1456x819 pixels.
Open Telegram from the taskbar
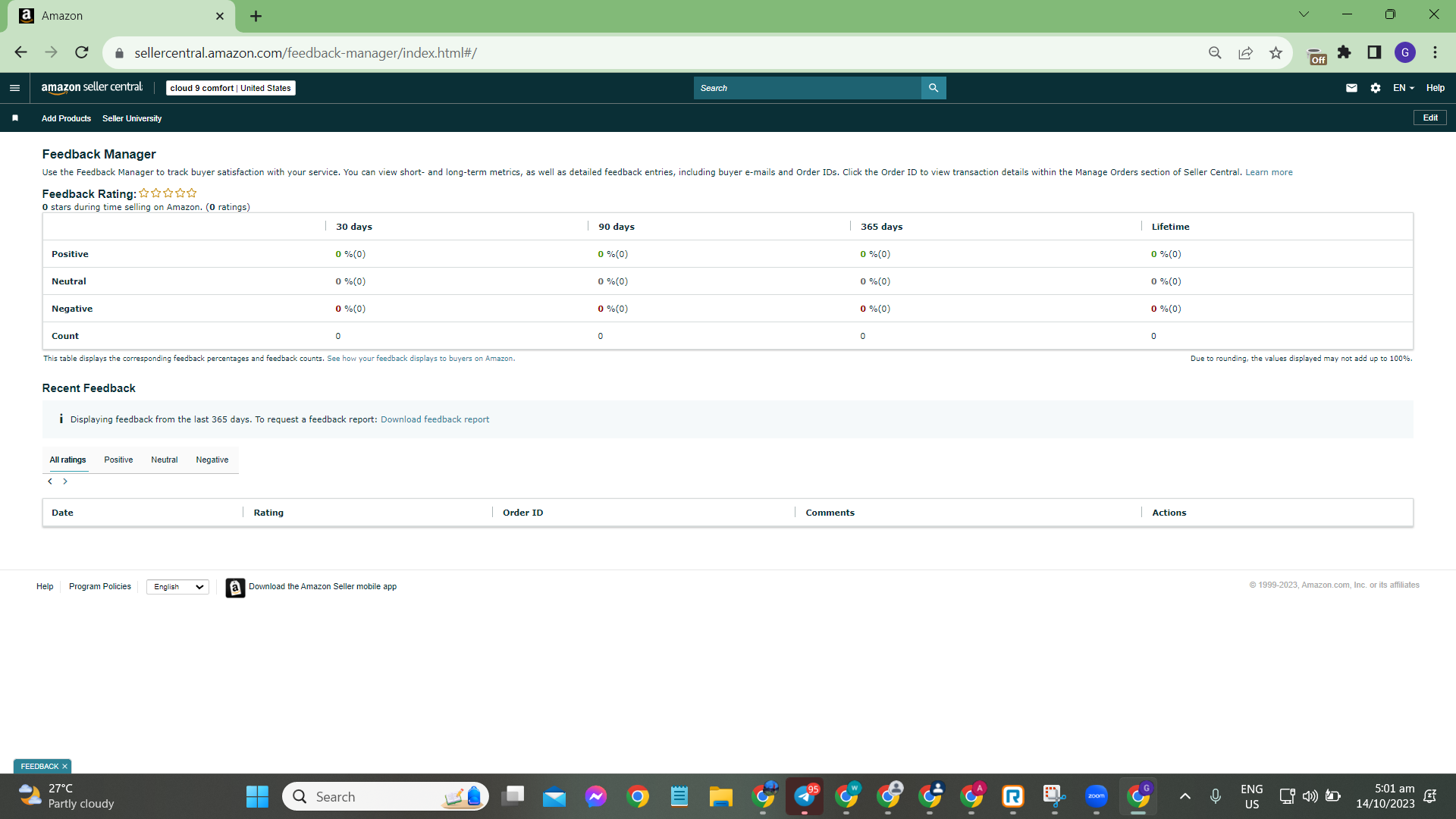(805, 796)
